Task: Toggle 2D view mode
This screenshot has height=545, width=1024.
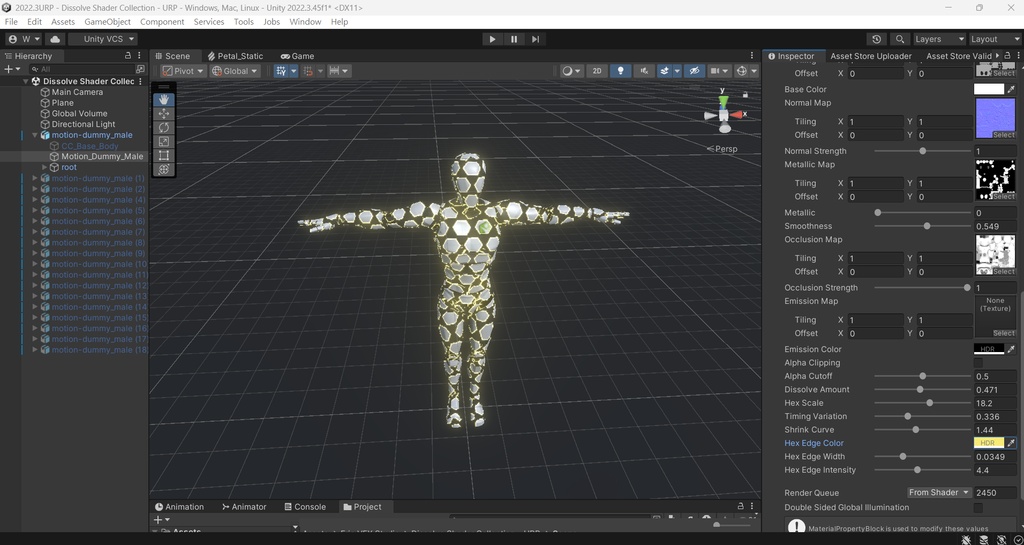Action: (x=597, y=71)
